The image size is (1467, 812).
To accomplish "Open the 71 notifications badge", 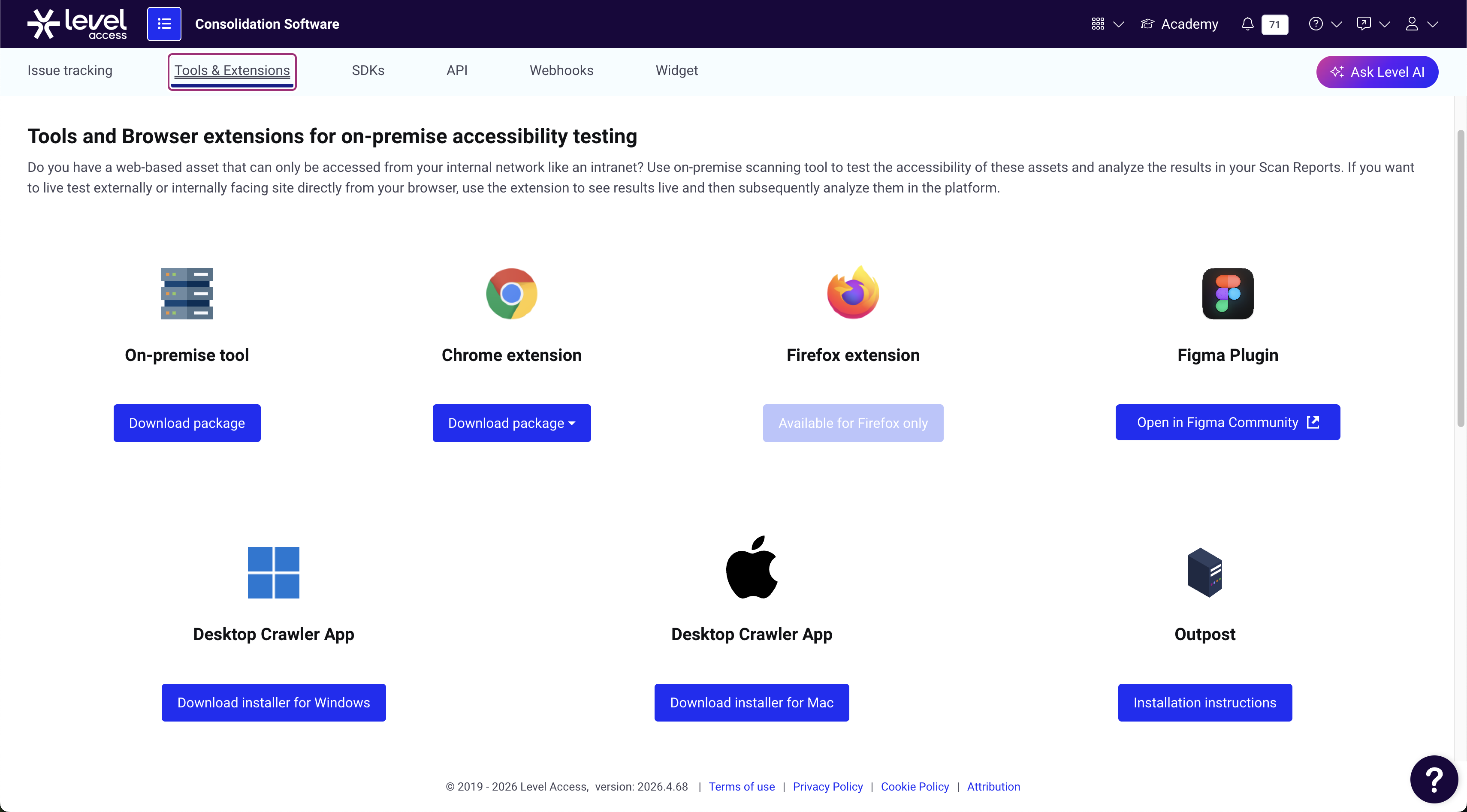I will click(x=1274, y=24).
